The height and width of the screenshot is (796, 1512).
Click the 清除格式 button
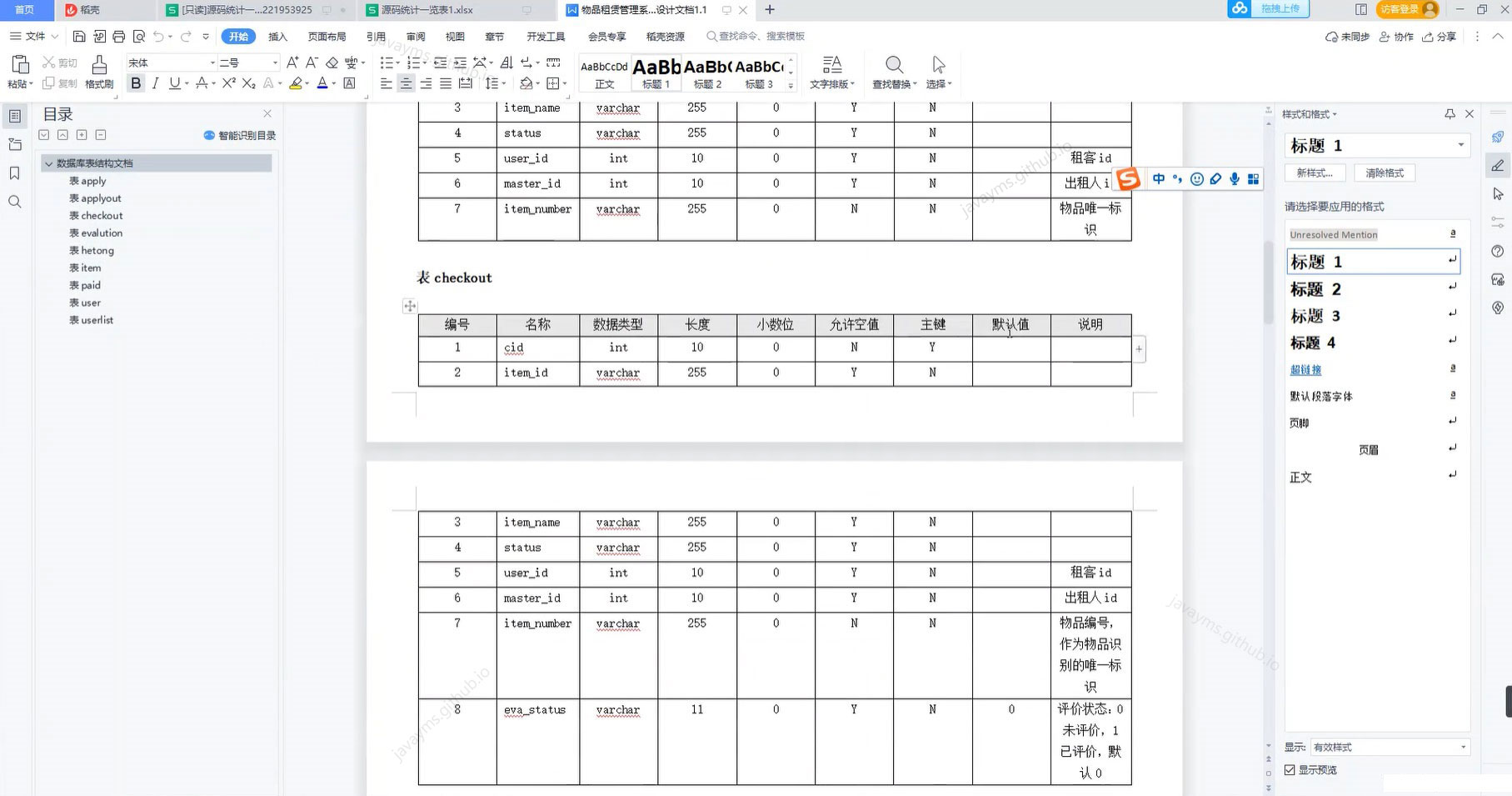[x=1384, y=173]
